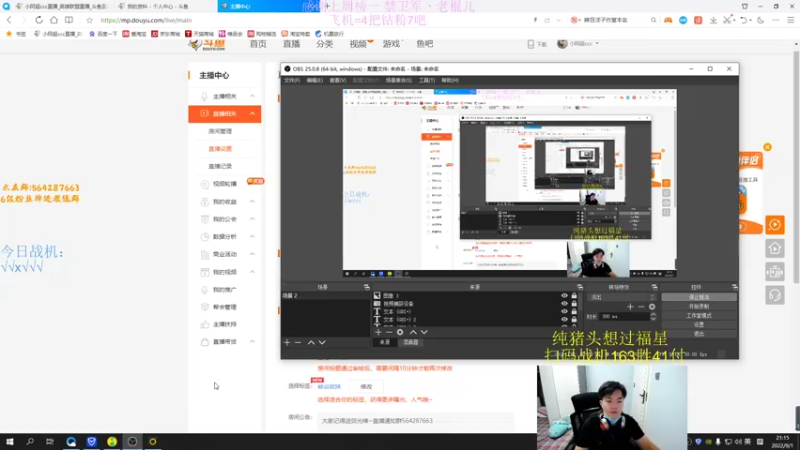Open source properties with the gear icon
Viewport: 800px width, 450px height.
[x=400, y=332]
